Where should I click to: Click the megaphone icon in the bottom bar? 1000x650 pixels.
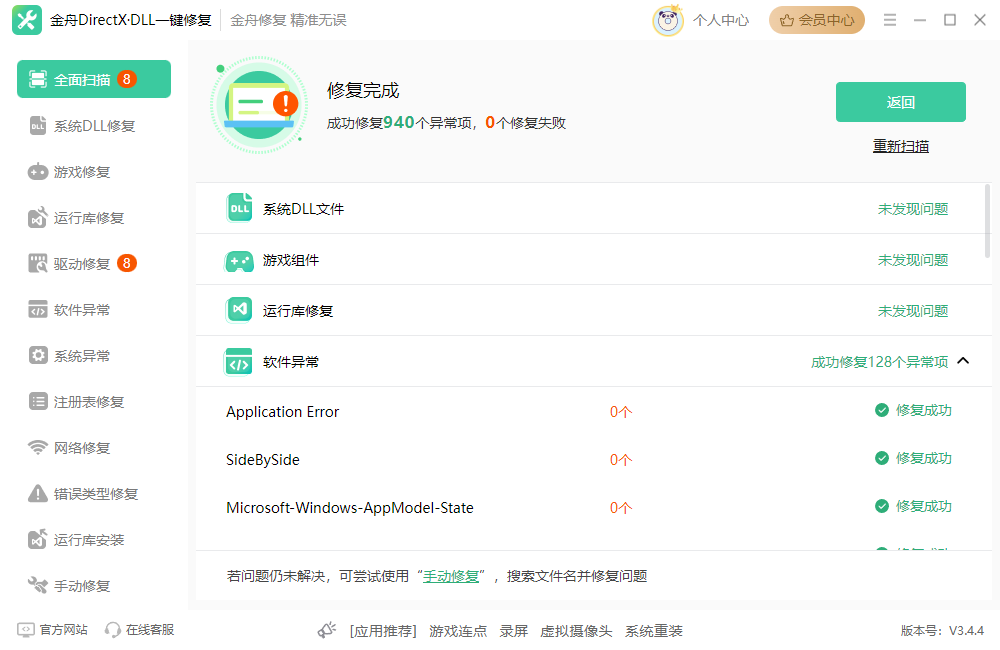point(327,630)
